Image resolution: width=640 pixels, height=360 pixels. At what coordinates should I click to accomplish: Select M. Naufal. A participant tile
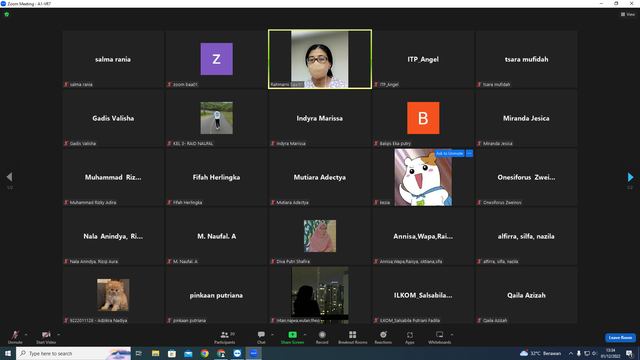(x=217, y=236)
